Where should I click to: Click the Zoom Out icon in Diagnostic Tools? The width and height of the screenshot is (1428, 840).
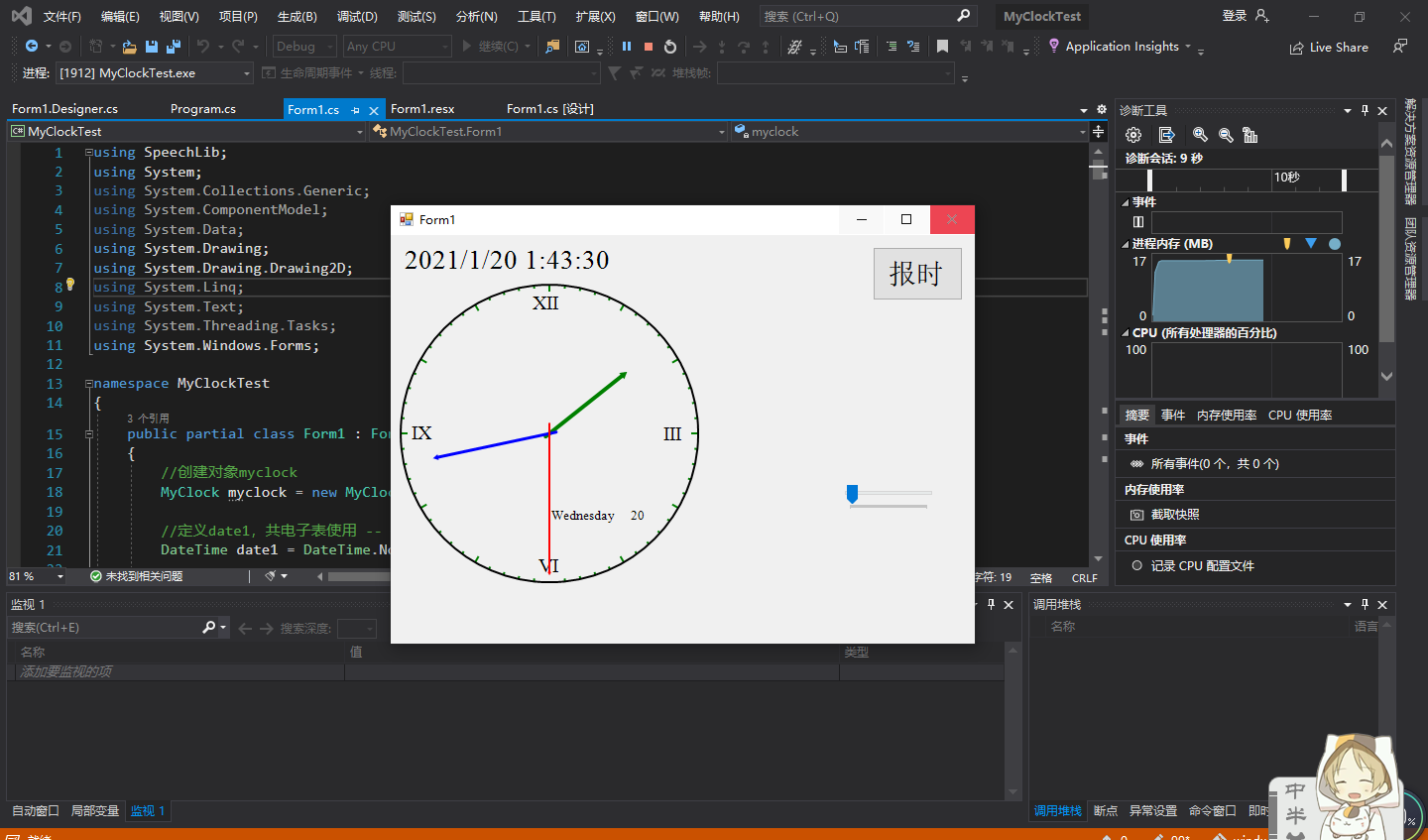click(1225, 135)
